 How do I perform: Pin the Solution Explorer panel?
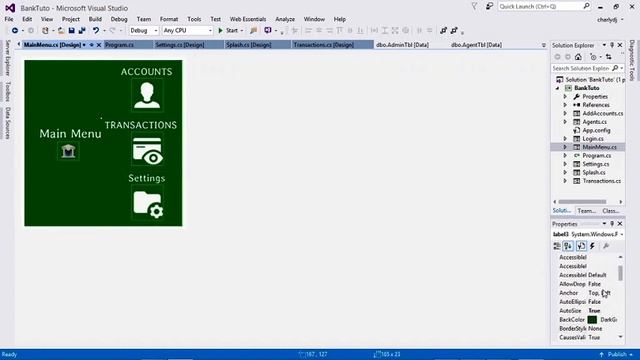pyautogui.click(x=612, y=45)
